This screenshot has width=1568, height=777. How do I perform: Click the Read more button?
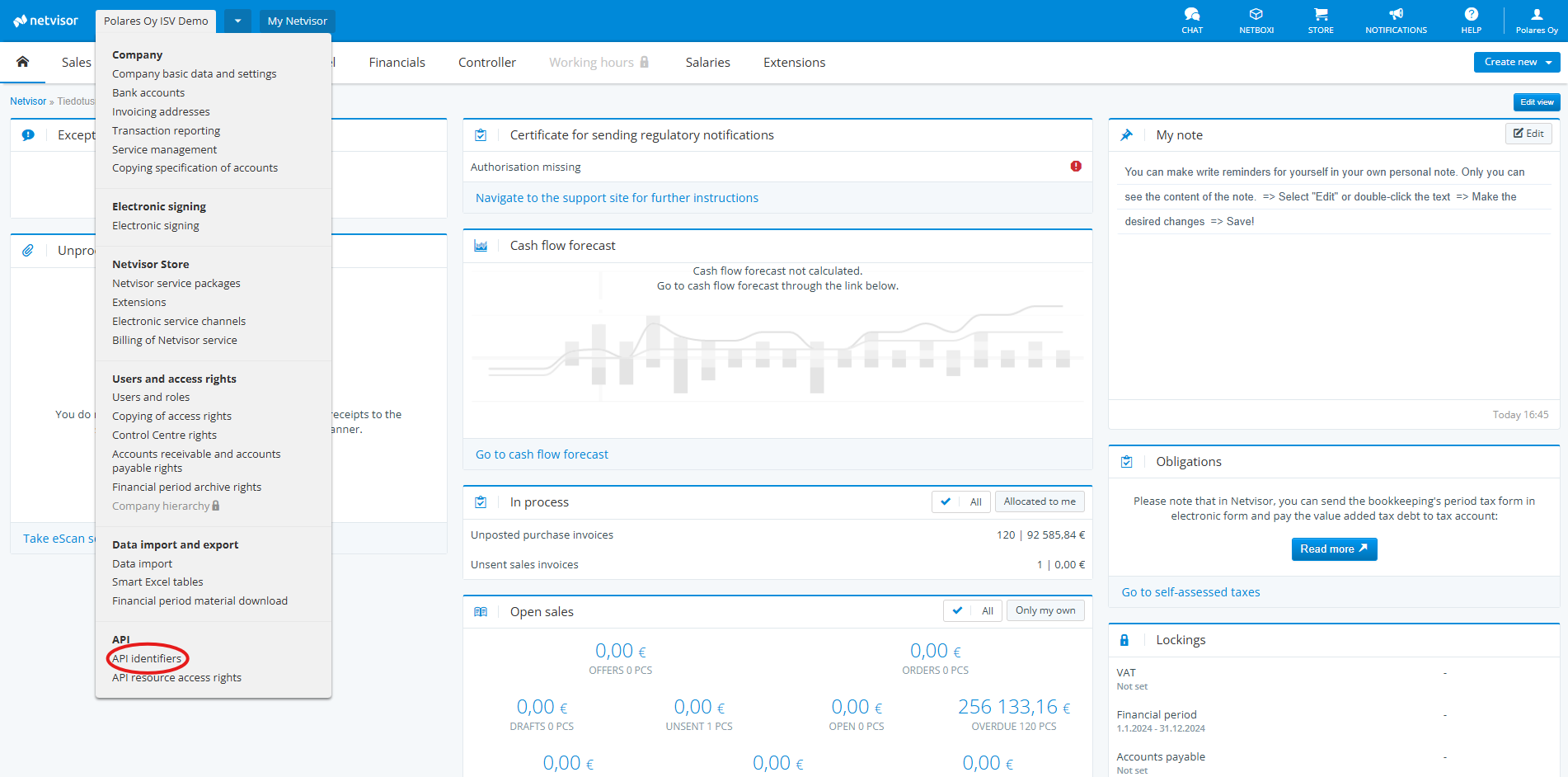click(x=1333, y=549)
